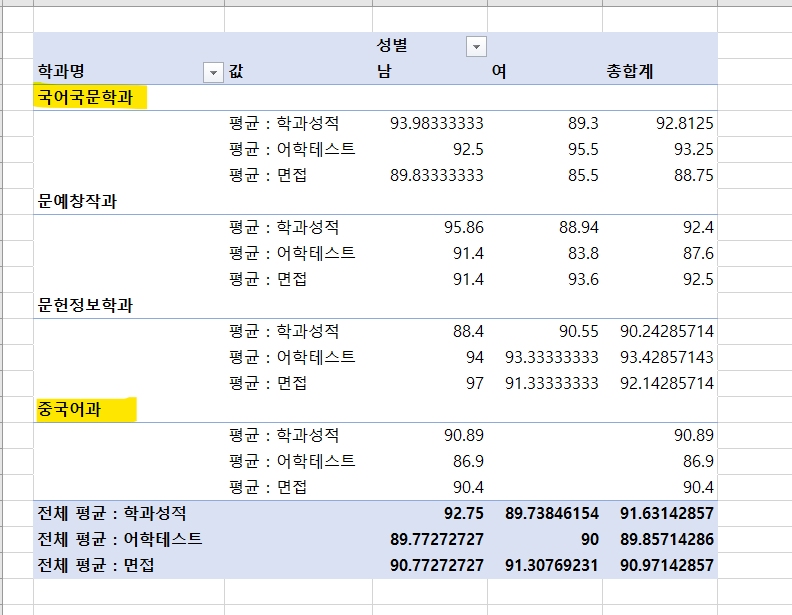
Task: Select the 전체 평균 : 학과성적 total row label
Action: [x=112, y=513]
